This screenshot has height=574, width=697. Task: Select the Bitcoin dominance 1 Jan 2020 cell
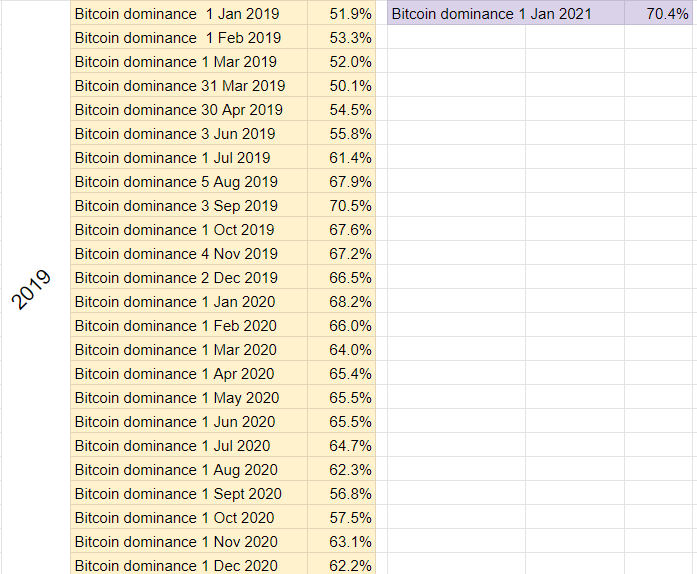[x=189, y=301]
